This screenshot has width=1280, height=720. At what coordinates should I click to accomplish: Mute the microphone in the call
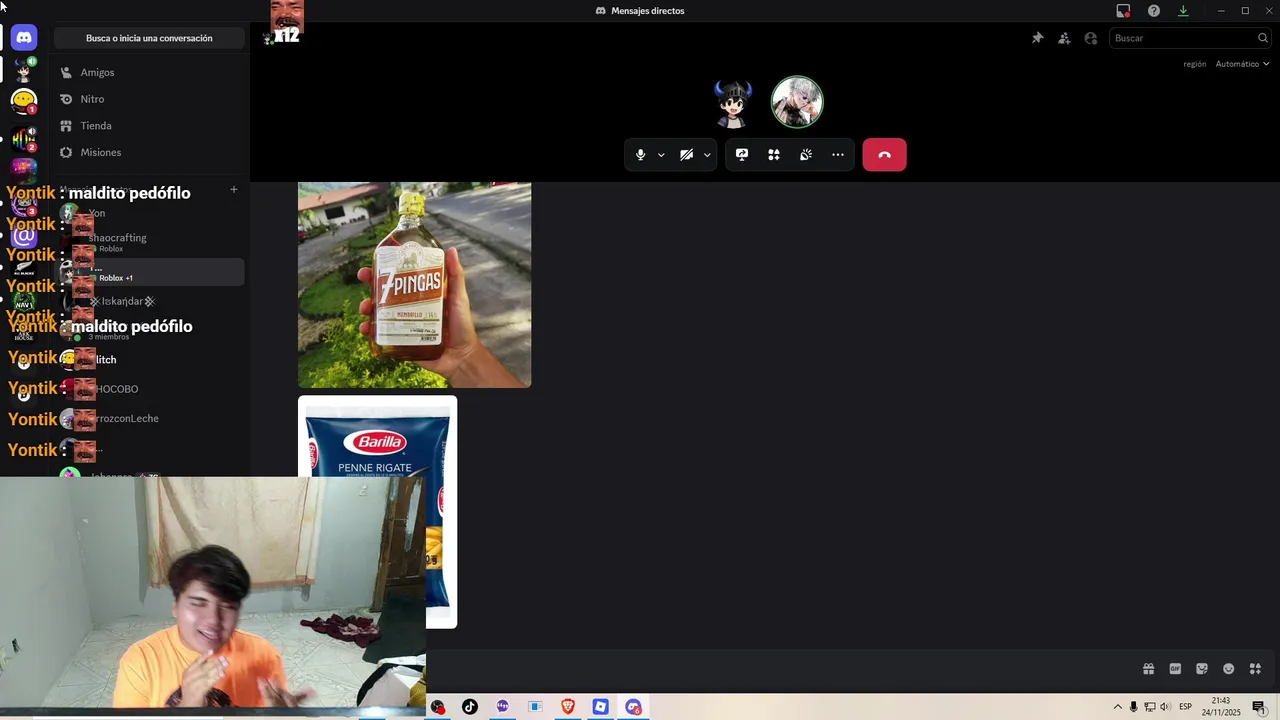click(x=641, y=155)
